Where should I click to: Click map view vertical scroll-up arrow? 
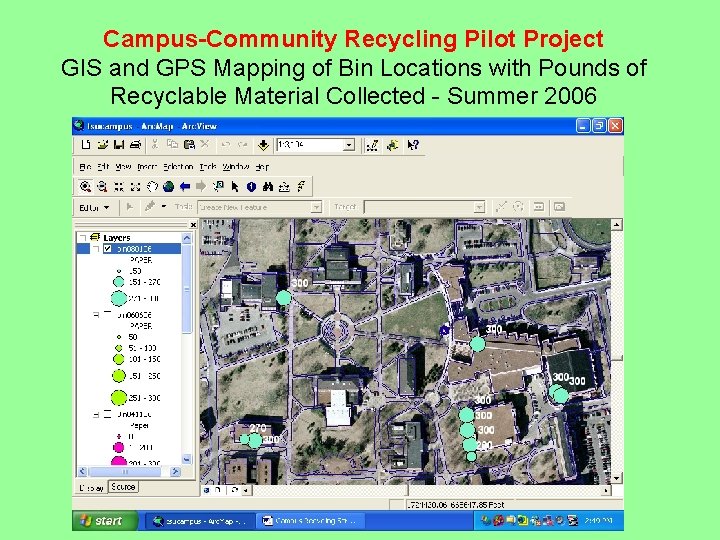point(616,225)
